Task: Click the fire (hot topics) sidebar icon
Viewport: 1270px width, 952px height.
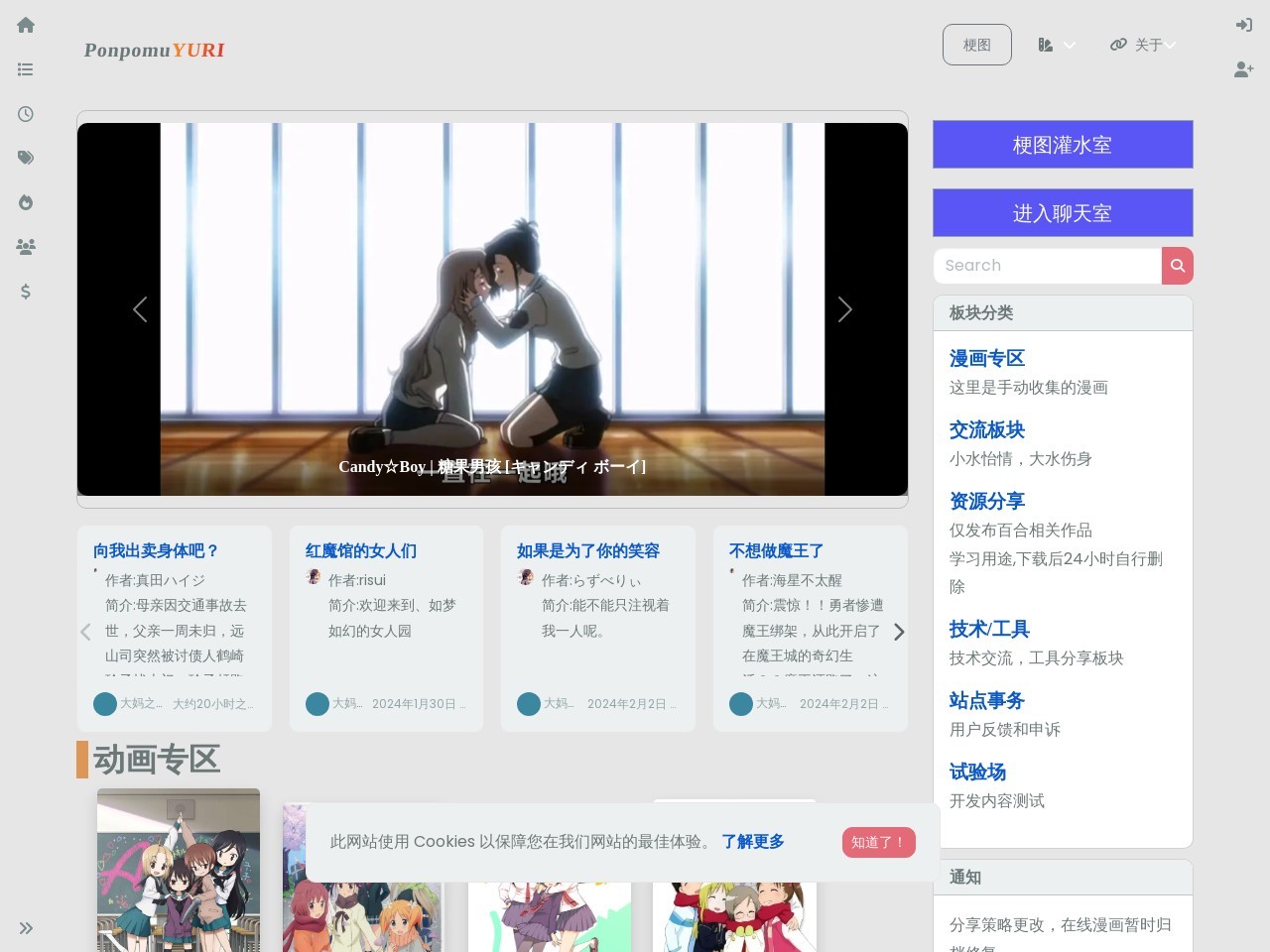Action: [25, 202]
